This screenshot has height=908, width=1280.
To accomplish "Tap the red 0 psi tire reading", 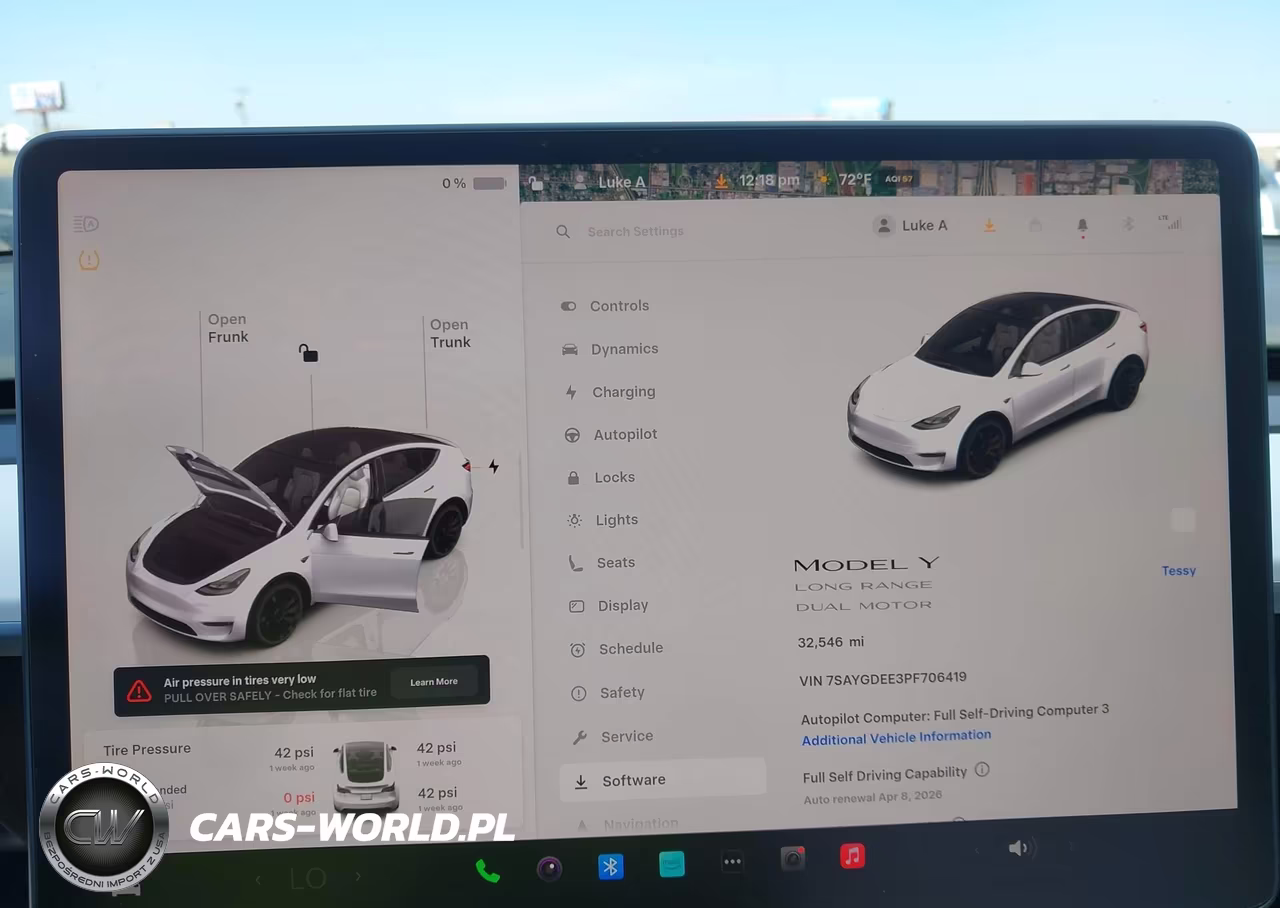I will 298,798.
